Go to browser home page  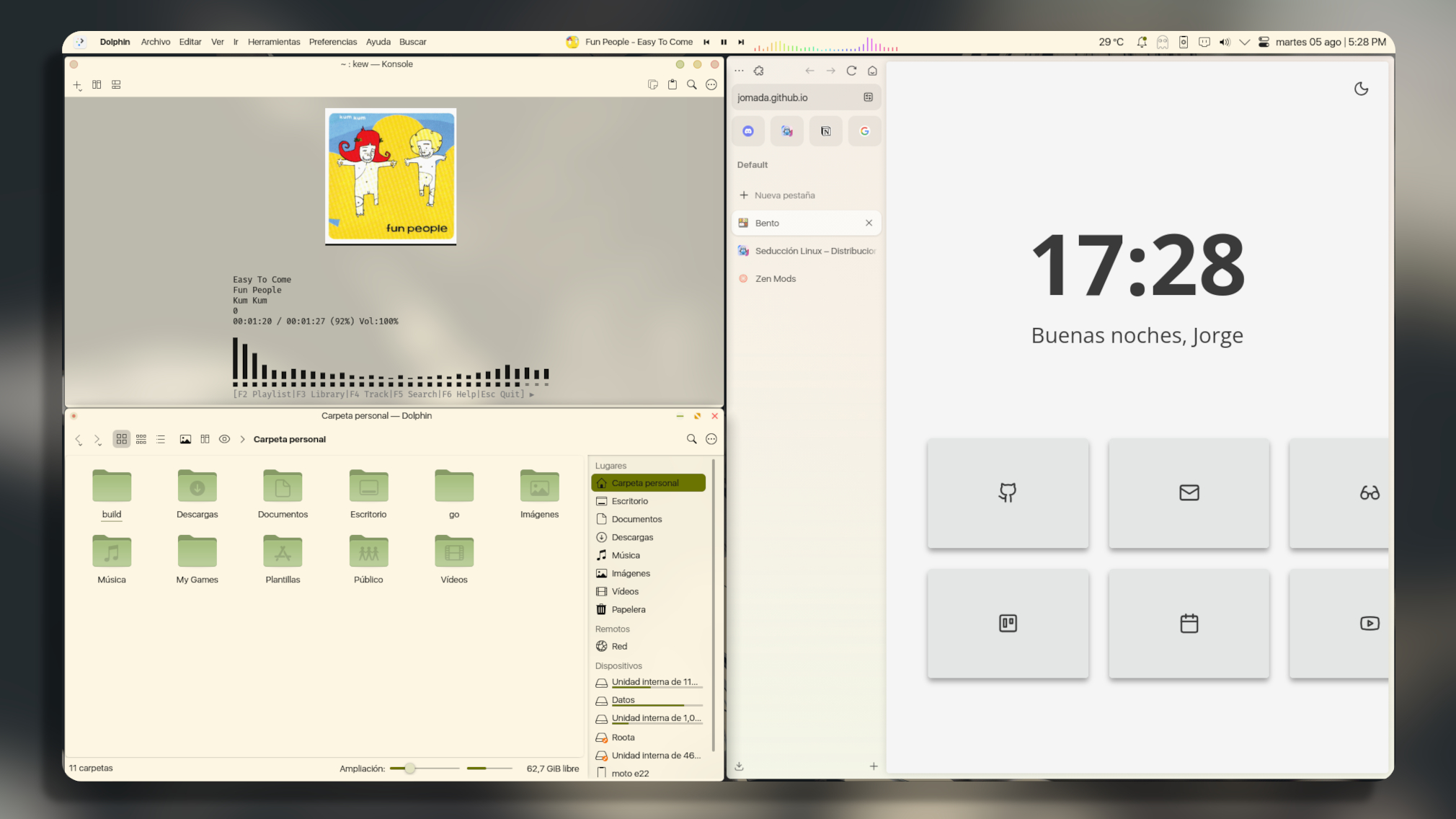coord(872,71)
